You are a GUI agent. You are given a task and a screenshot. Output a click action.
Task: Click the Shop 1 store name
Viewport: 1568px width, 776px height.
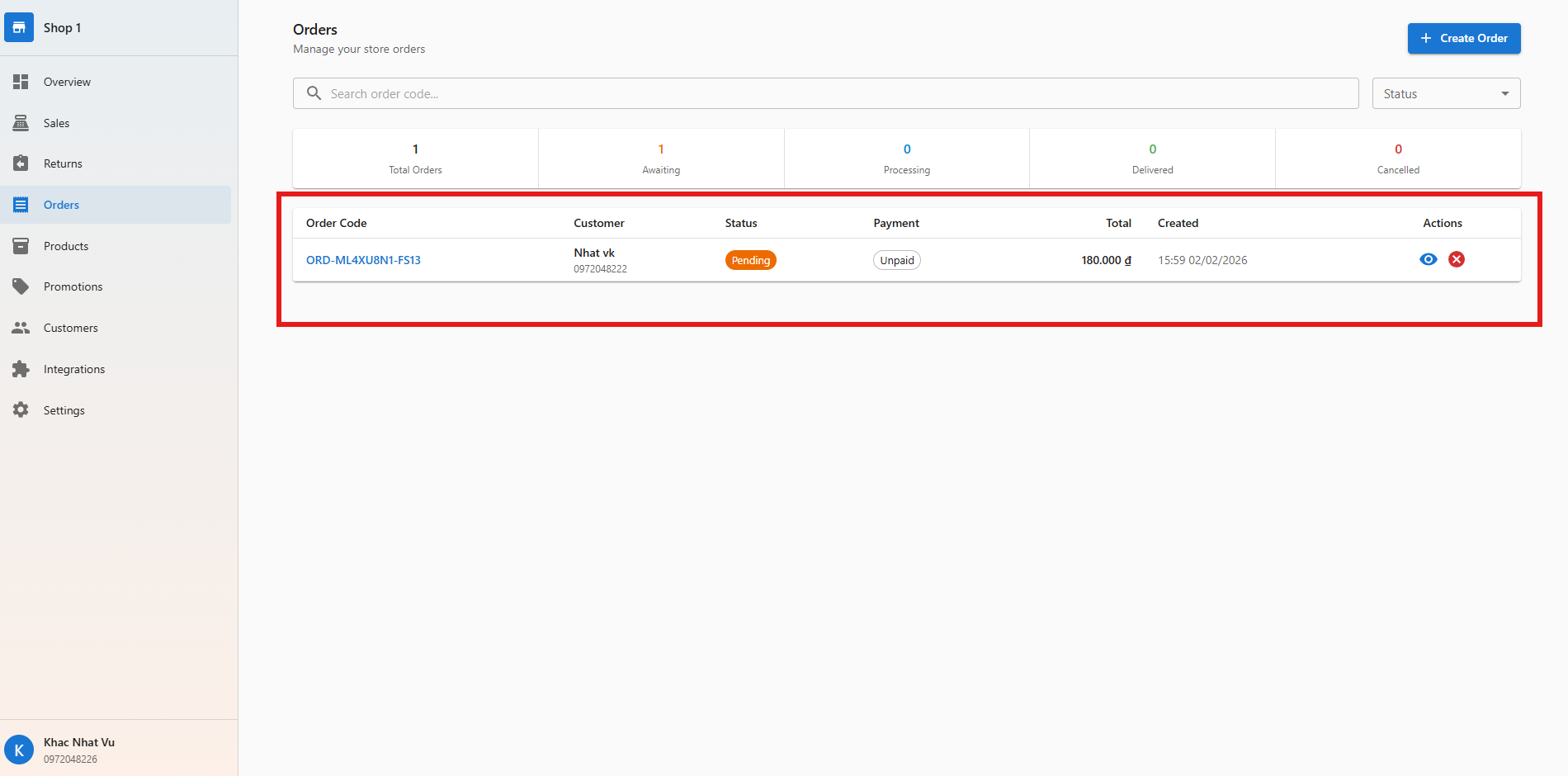pos(63,27)
